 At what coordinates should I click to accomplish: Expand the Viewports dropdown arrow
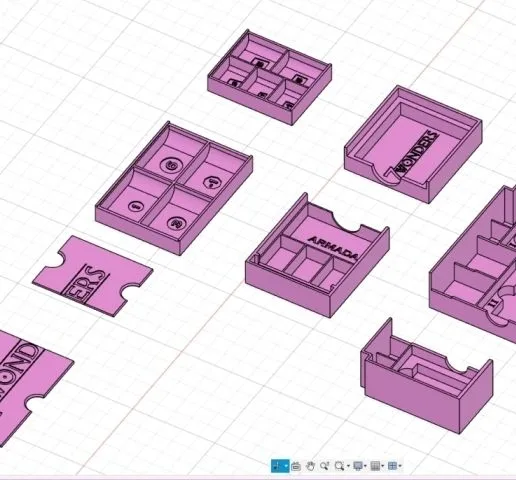tap(400, 466)
